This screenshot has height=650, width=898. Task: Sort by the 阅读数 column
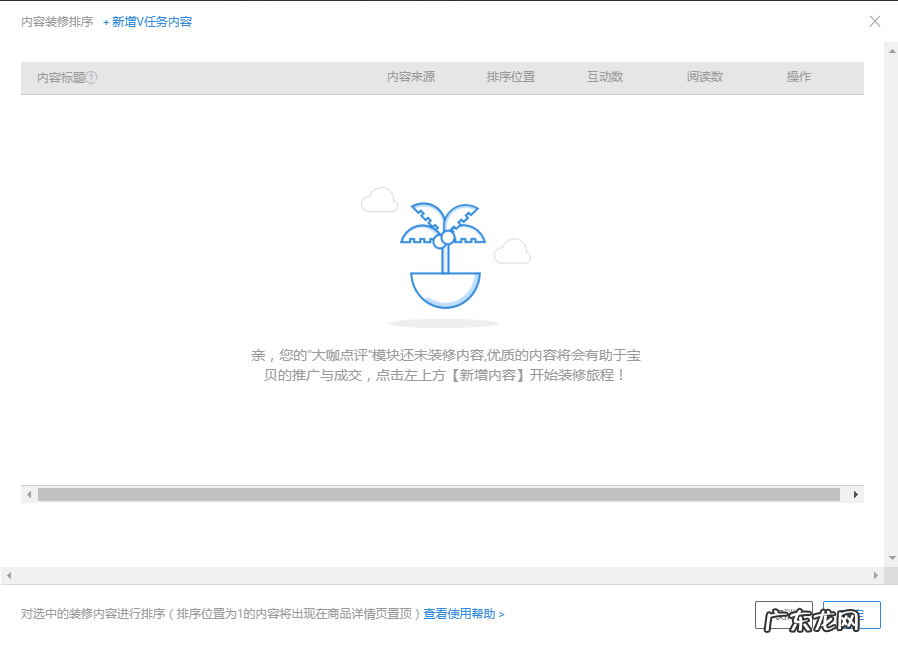tap(705, 77)
